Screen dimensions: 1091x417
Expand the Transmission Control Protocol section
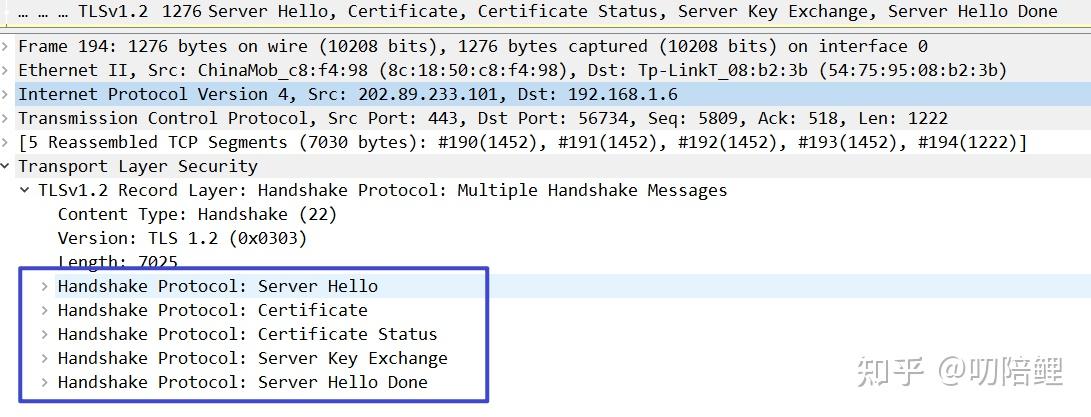pos(8,119)
